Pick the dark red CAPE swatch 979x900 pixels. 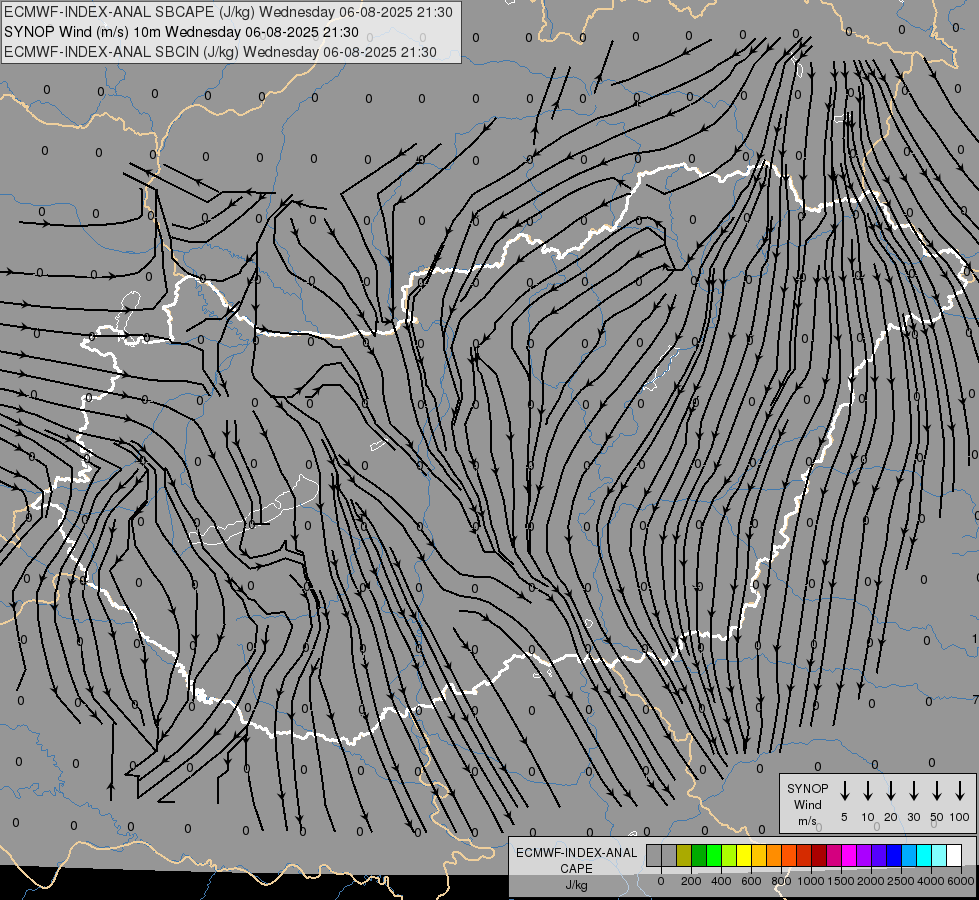[x=819, y=855]
